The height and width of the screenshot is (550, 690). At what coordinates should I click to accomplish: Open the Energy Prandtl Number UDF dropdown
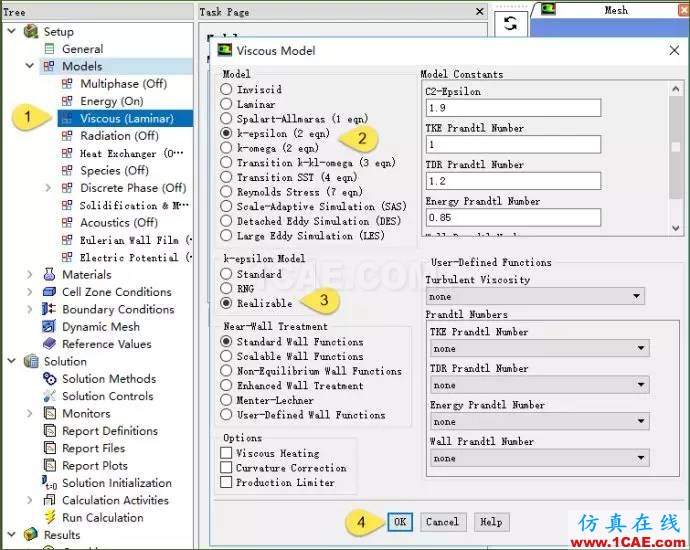(x=540, y=422)
